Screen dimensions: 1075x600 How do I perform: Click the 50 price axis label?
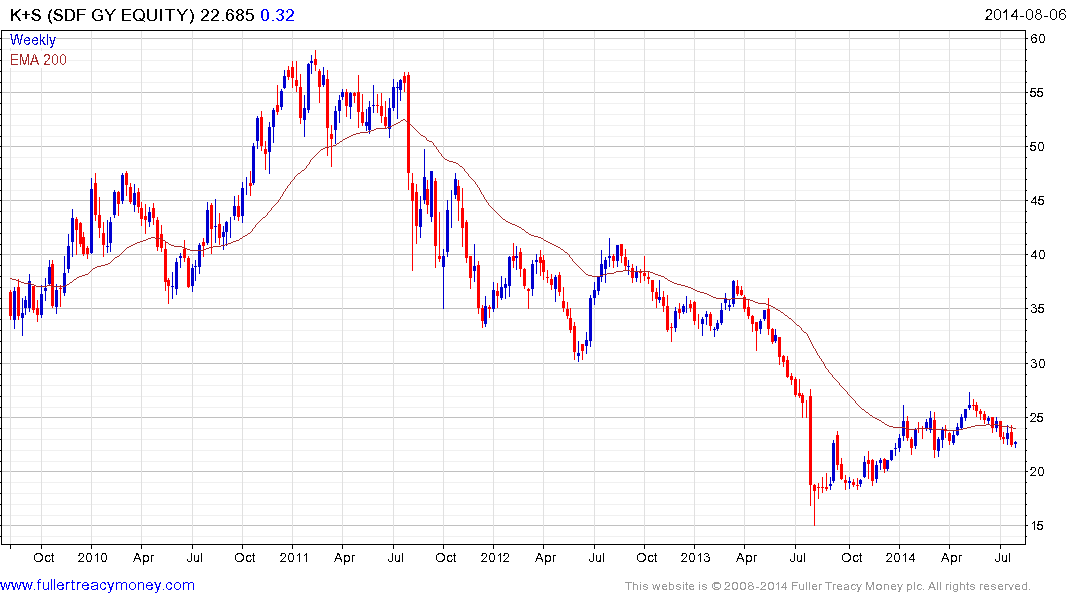(1038, 147)
